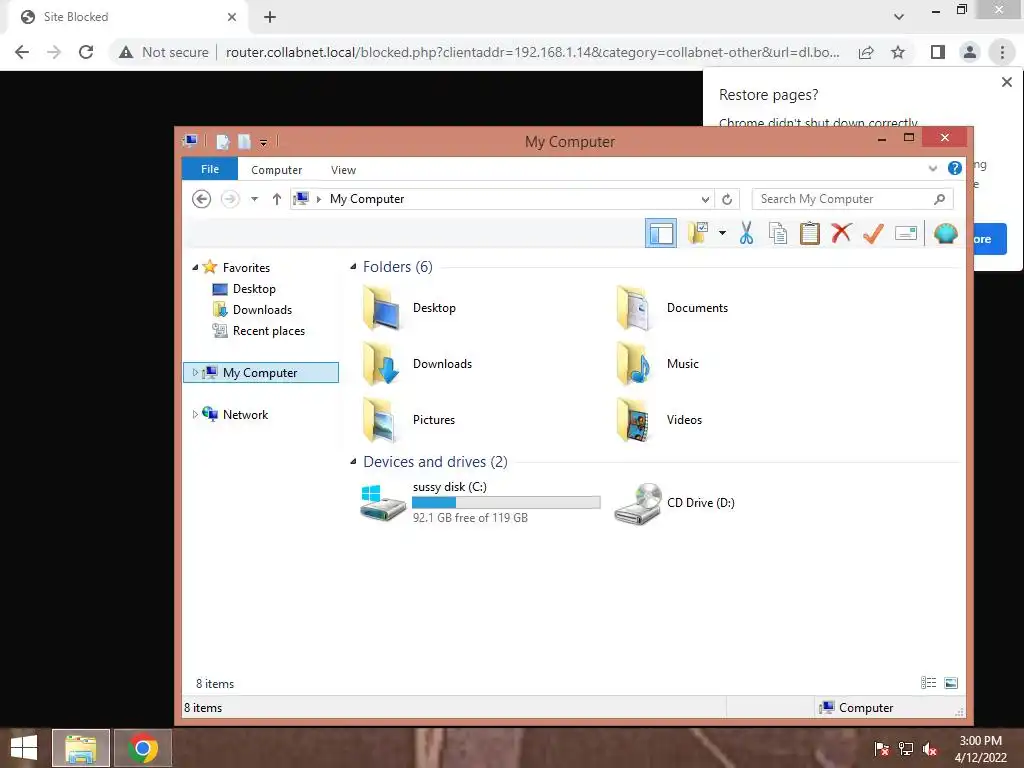Open recent locations dropdown arrow
Image resolution: width=1024 pixels, height=768 pixels.
[254, 199]
